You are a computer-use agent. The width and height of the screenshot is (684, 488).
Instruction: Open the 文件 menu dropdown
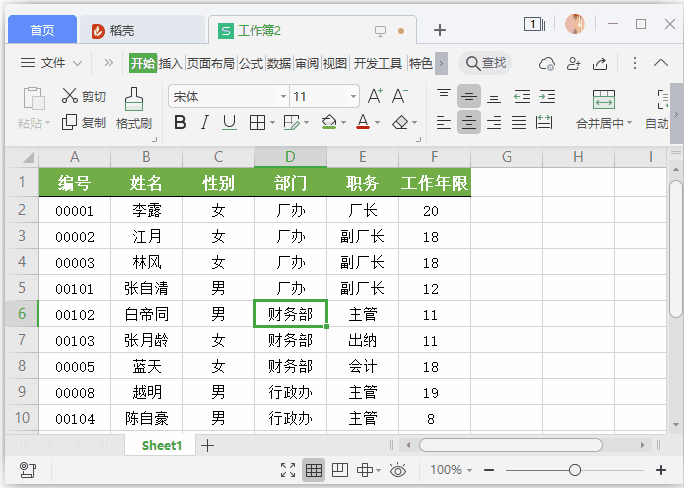[51, 63]
